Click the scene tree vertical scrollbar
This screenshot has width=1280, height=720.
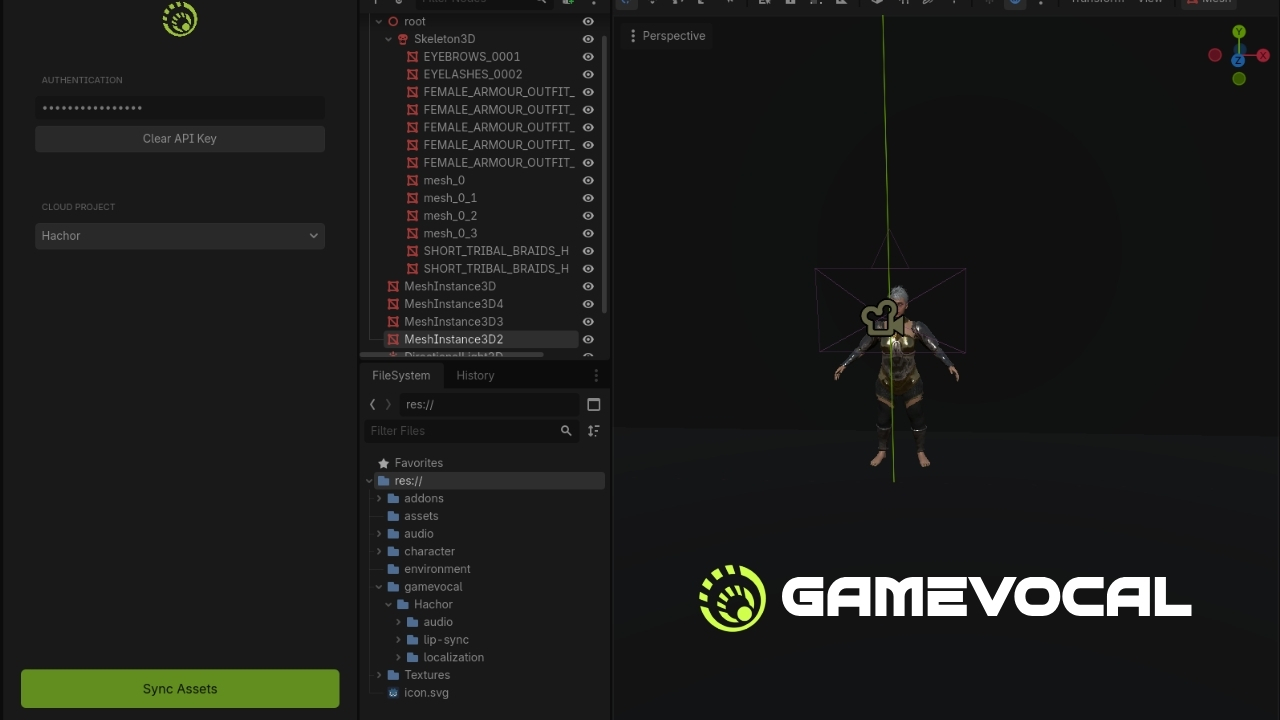coord(605,175)
